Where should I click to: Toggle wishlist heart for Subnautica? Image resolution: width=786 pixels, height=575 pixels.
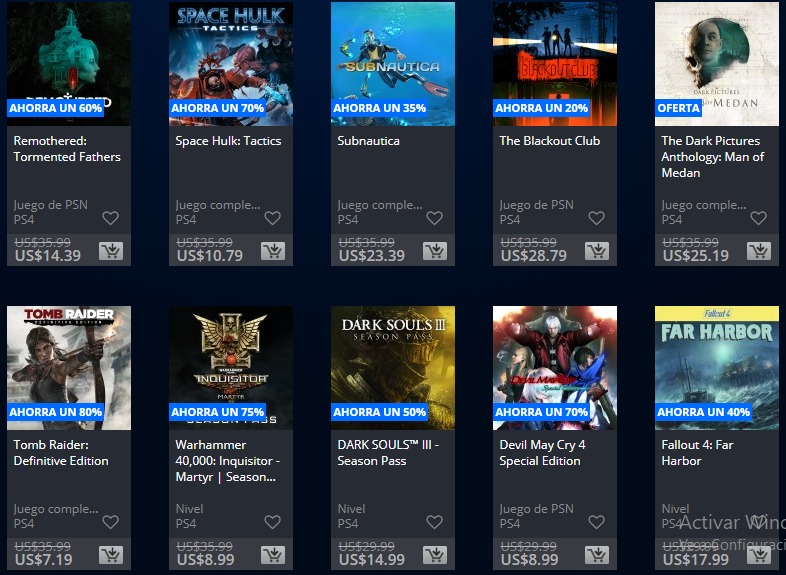coord(434,218)
